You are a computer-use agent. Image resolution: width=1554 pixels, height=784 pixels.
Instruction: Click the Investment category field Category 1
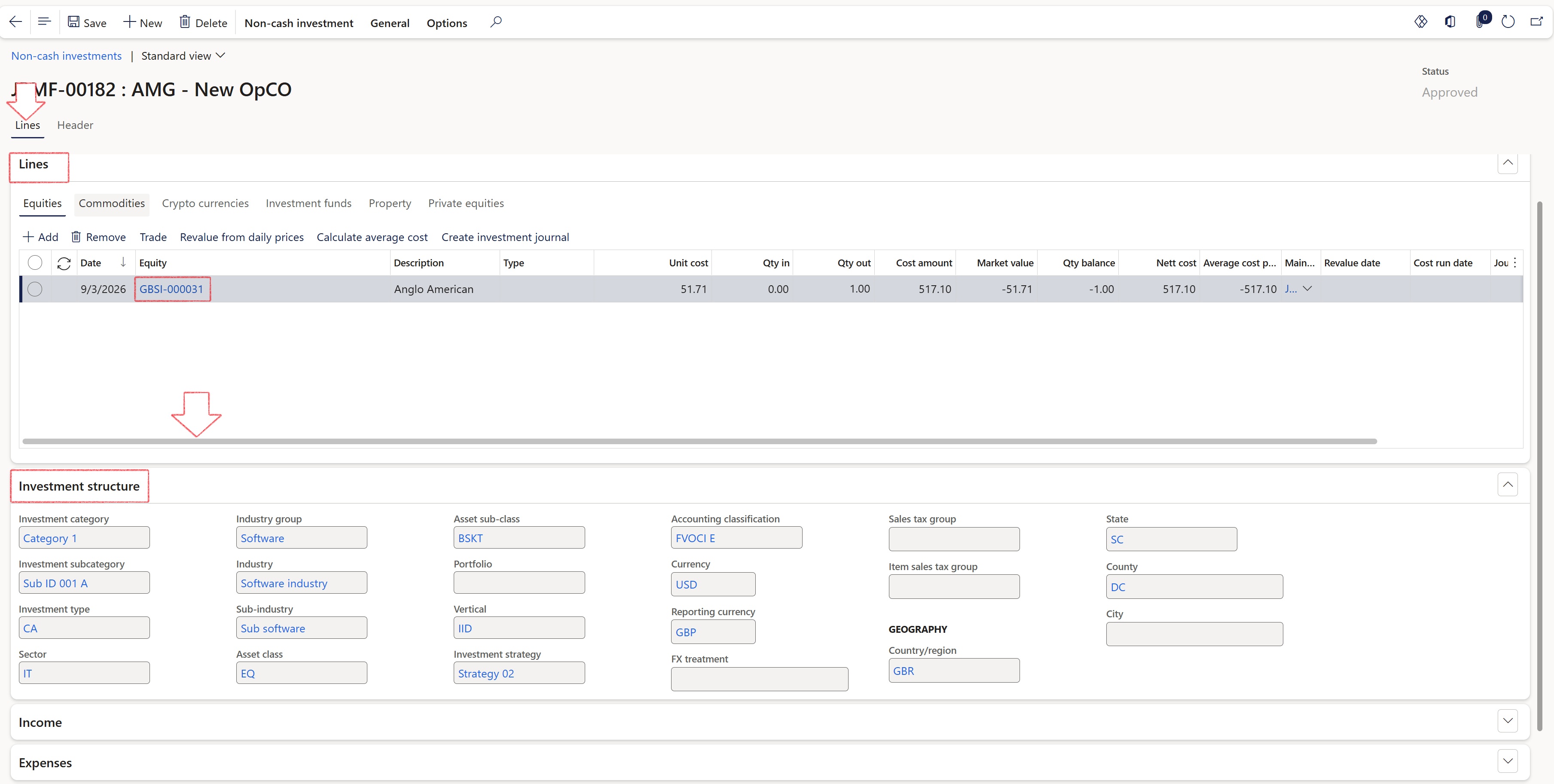click(84, 538)
